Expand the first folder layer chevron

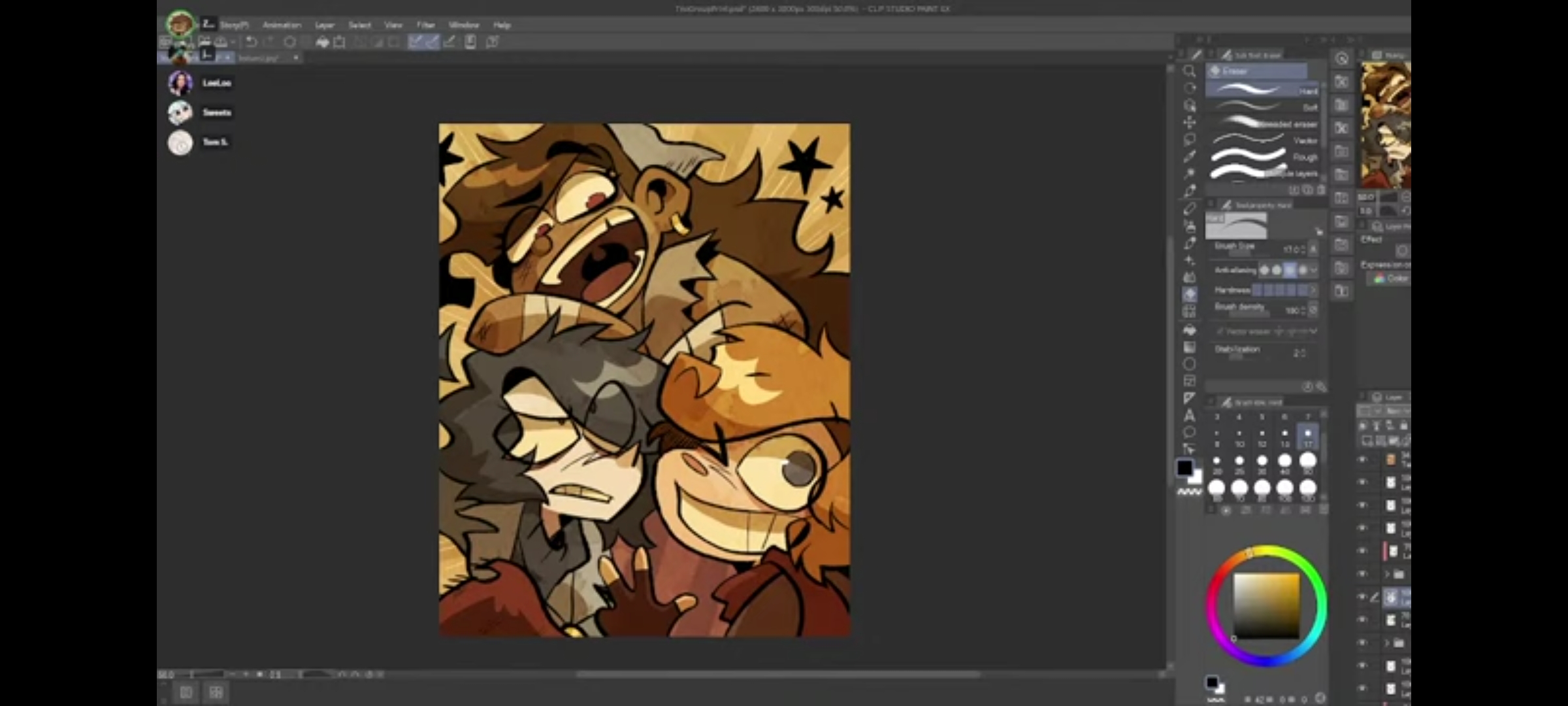point(1386,574)
